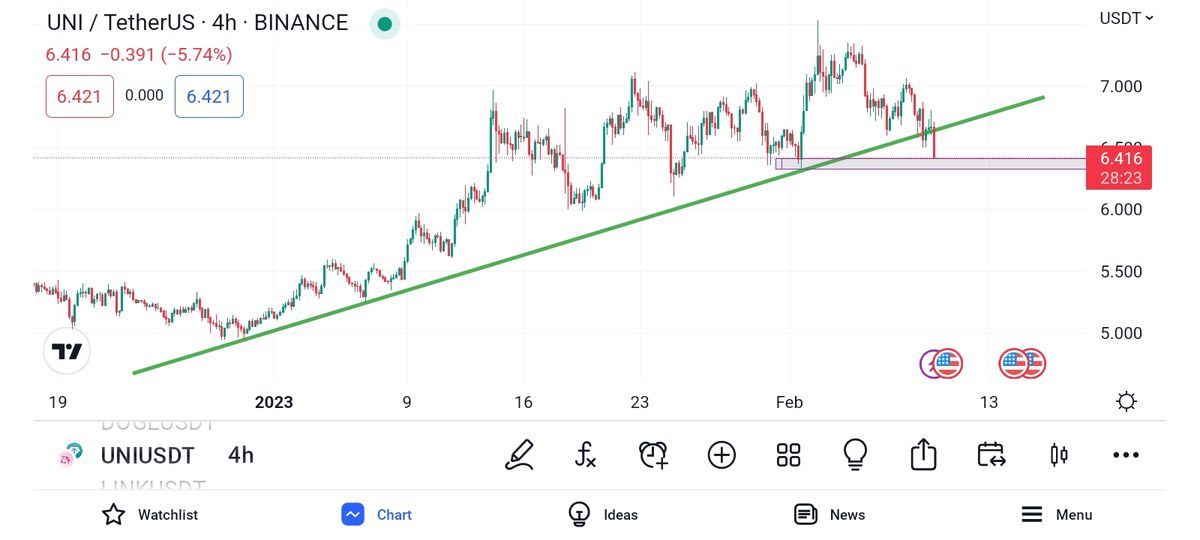
Task: Open the 4h timeframe selector
Action: 241,455
